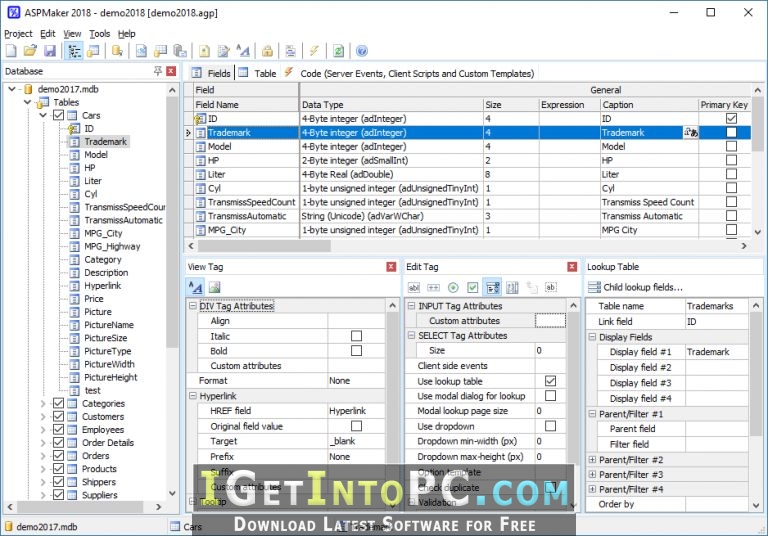
Task: Click the green refresh toolbar icon
Action: tap(338, 50)
